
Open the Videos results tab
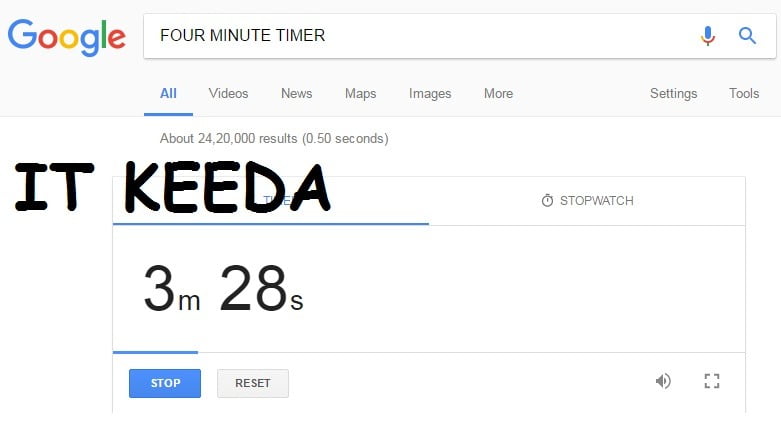point(228,94)
